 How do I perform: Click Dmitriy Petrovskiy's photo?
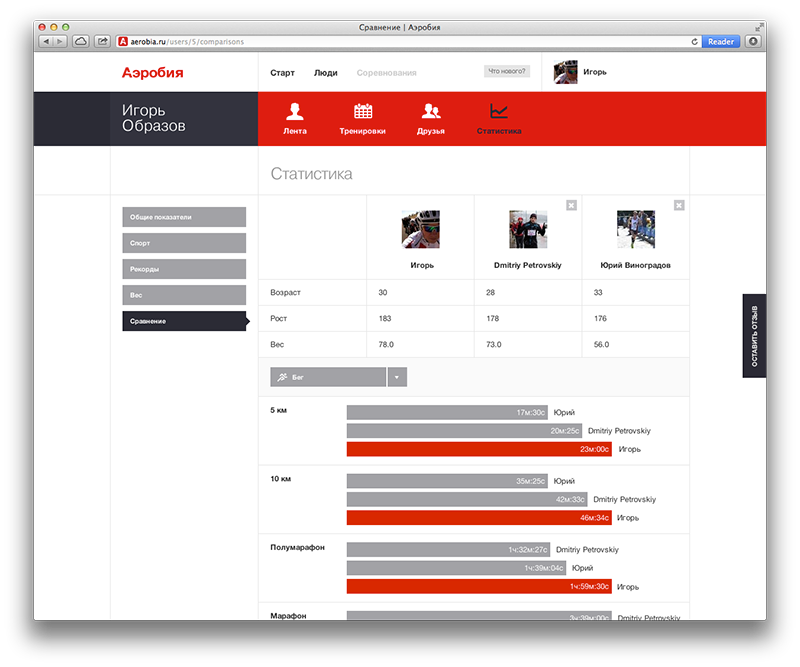(x=528, y=229)
